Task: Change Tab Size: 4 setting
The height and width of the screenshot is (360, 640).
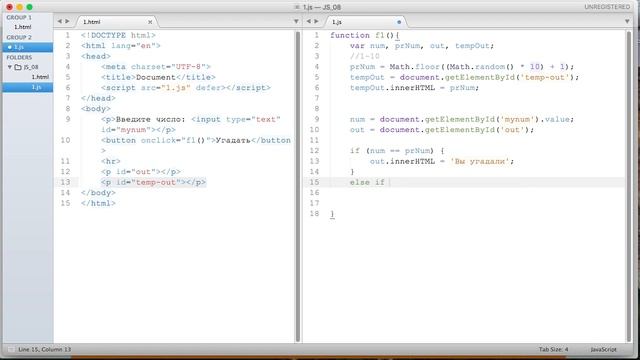Action: [x=553, y=349]
